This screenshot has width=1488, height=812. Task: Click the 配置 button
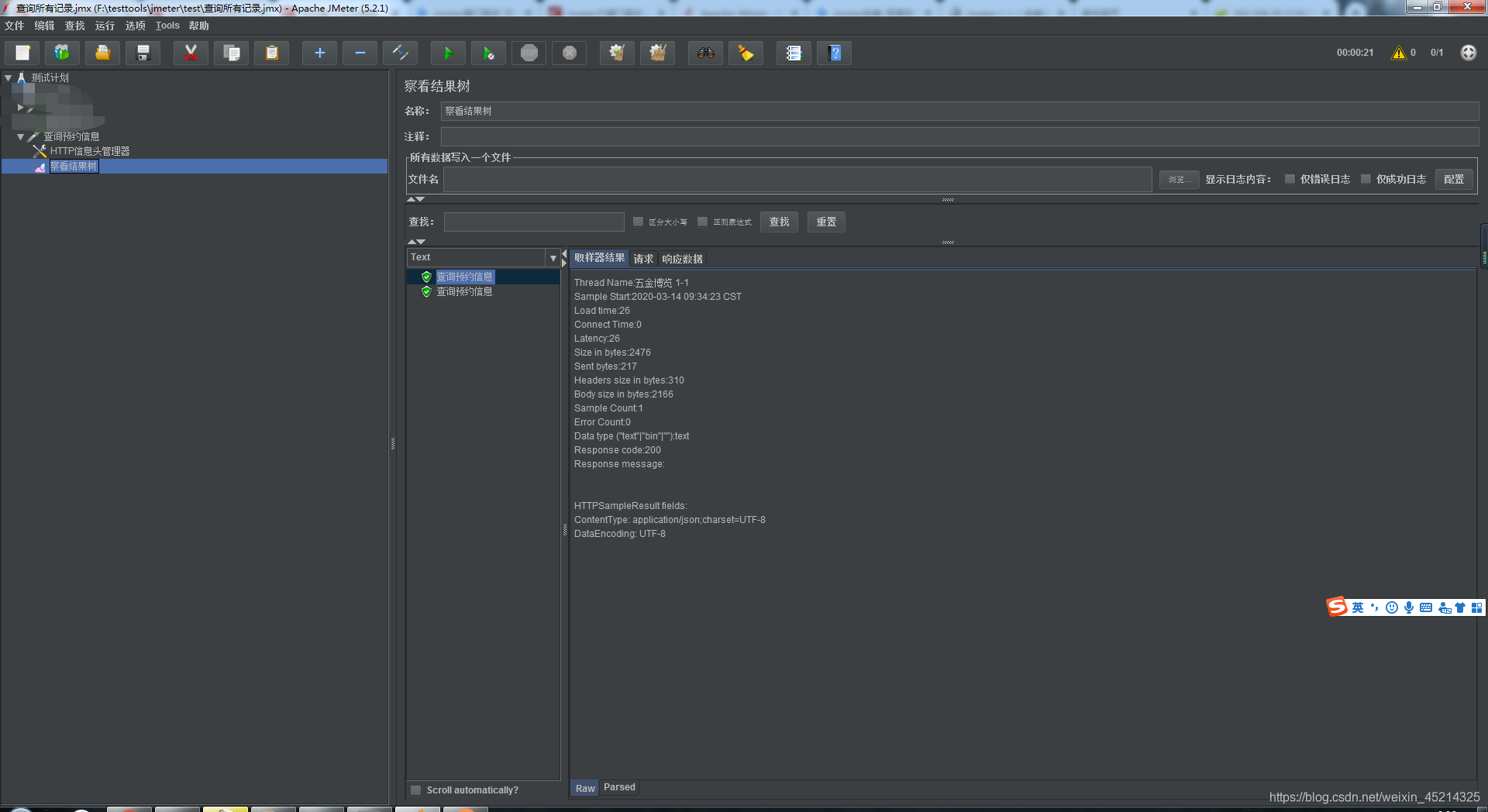(1454, 179)
